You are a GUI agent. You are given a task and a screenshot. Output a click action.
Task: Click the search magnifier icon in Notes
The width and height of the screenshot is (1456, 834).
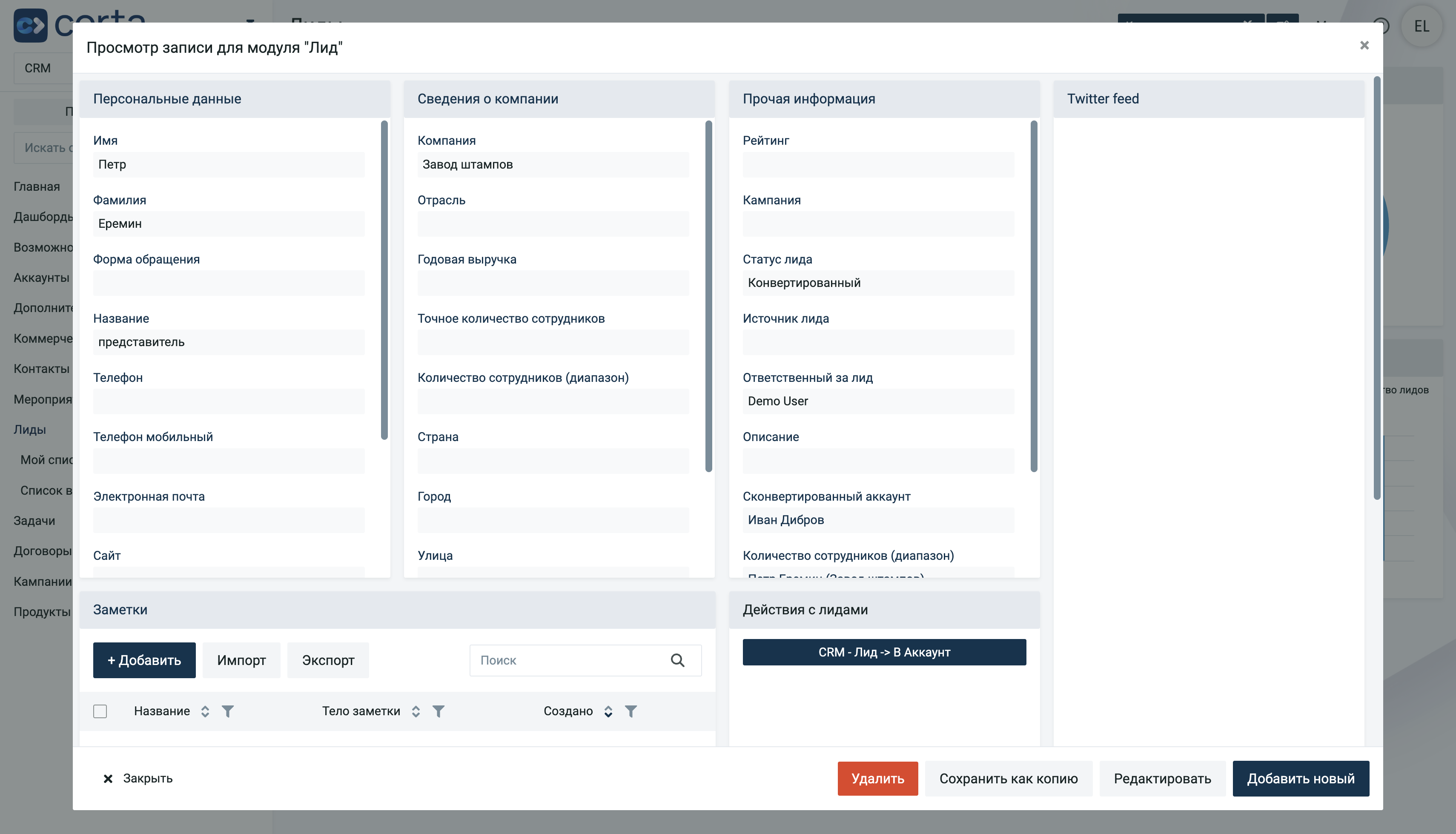[x=677, y=660]
